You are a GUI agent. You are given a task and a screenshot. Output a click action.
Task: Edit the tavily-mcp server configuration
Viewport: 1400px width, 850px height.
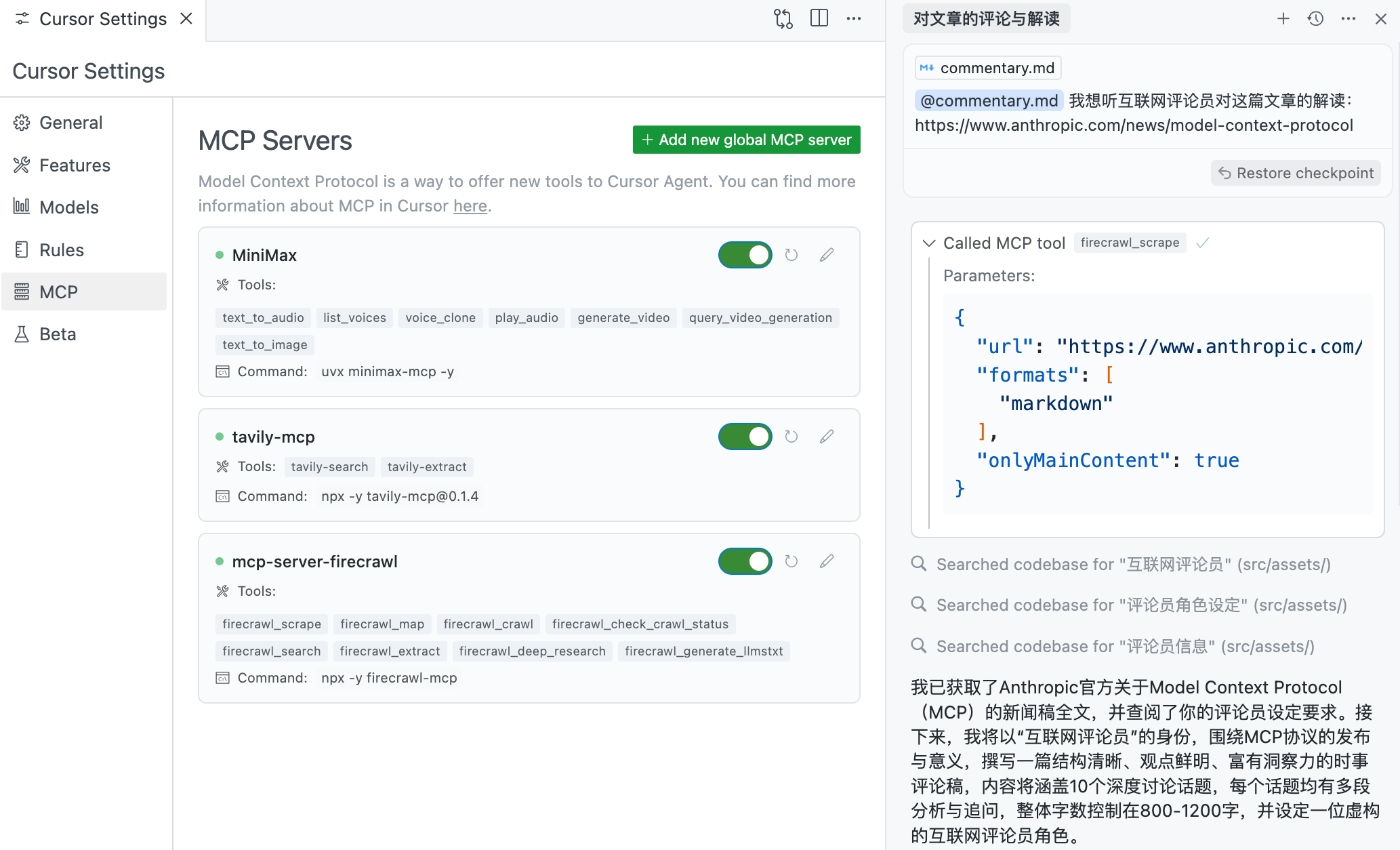(x=826, y=437)
